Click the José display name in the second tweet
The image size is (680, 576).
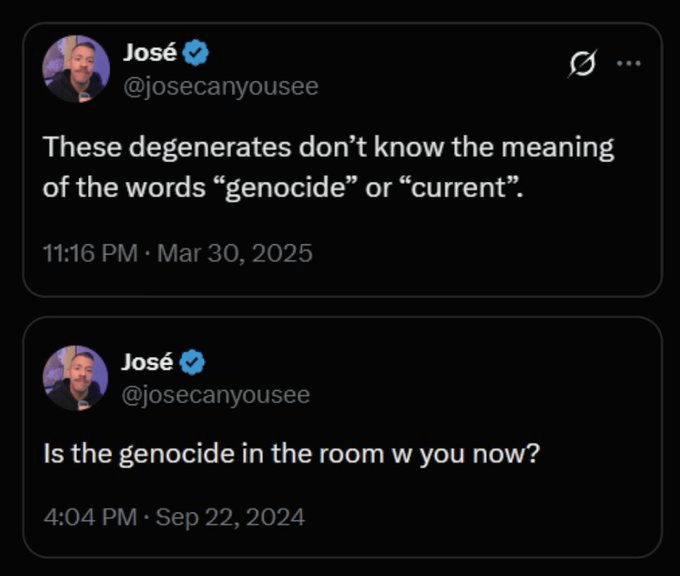coord(147,362)
